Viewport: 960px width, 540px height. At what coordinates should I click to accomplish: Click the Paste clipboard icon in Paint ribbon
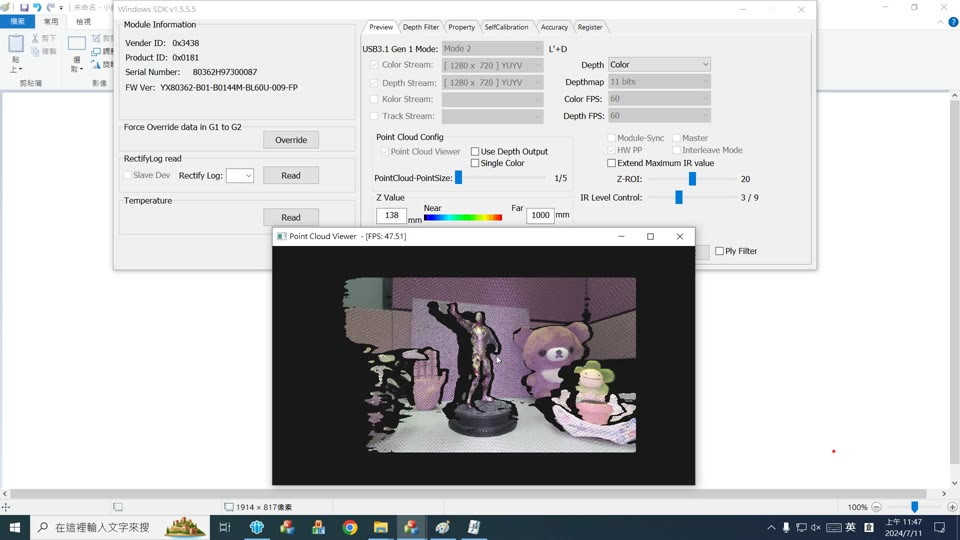tap(16, 44)
